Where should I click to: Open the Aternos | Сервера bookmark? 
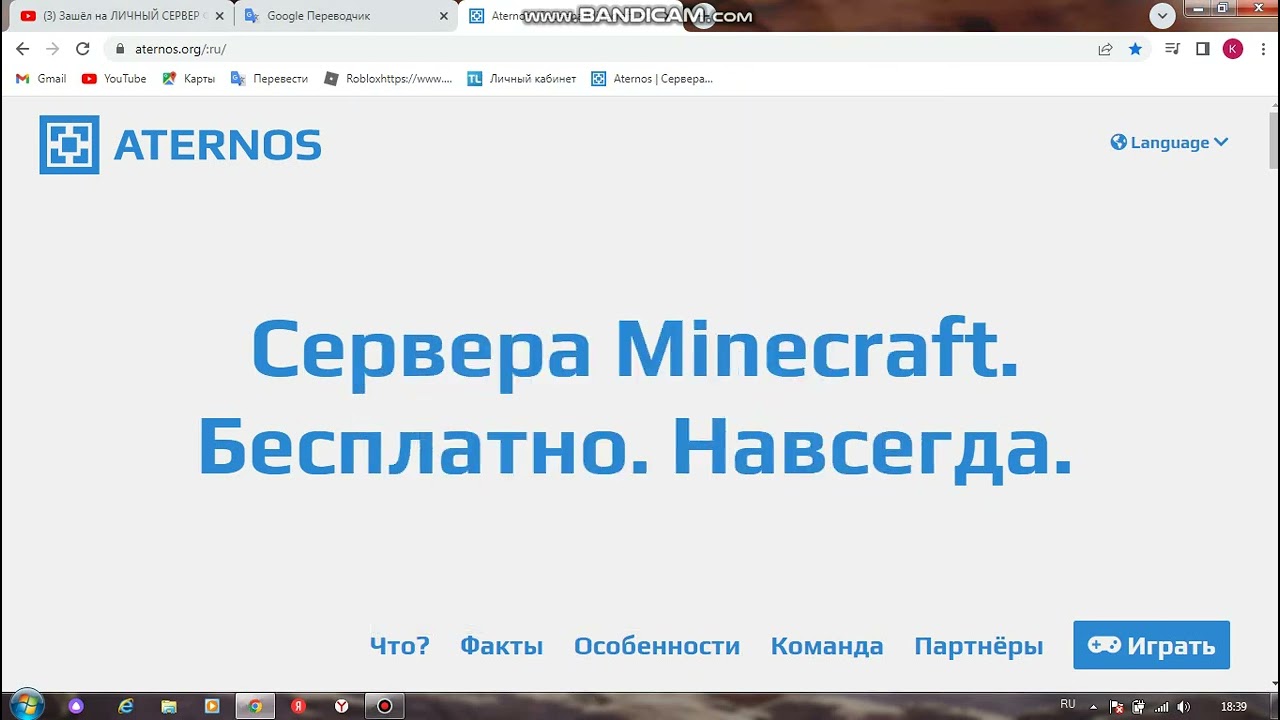pyautogui.click(x=652, y=79)
